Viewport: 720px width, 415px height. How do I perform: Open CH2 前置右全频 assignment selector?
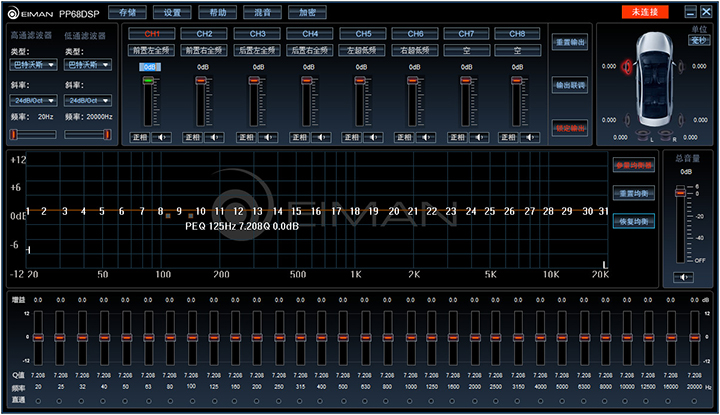[x=204, y=50]
